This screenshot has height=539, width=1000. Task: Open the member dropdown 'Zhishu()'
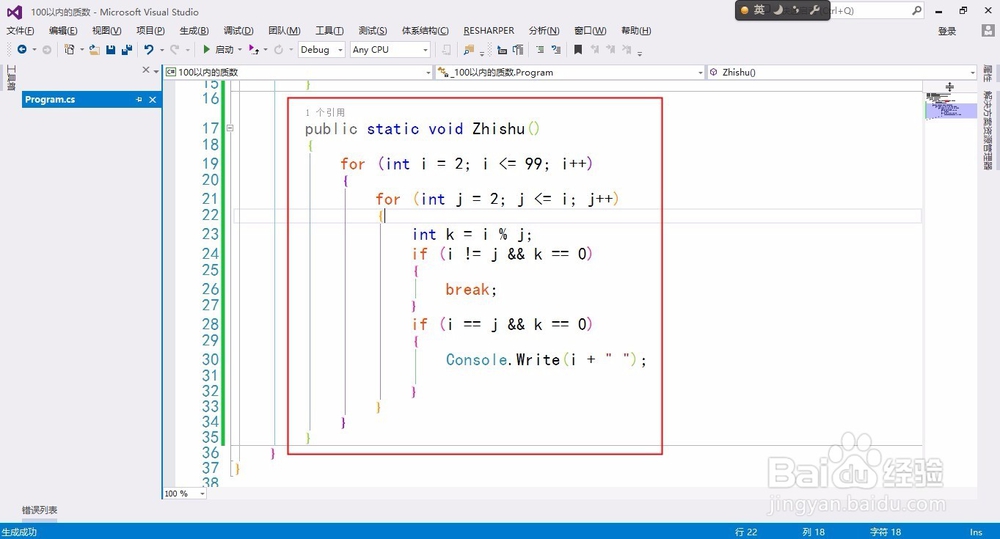click(x=842, y=72)
